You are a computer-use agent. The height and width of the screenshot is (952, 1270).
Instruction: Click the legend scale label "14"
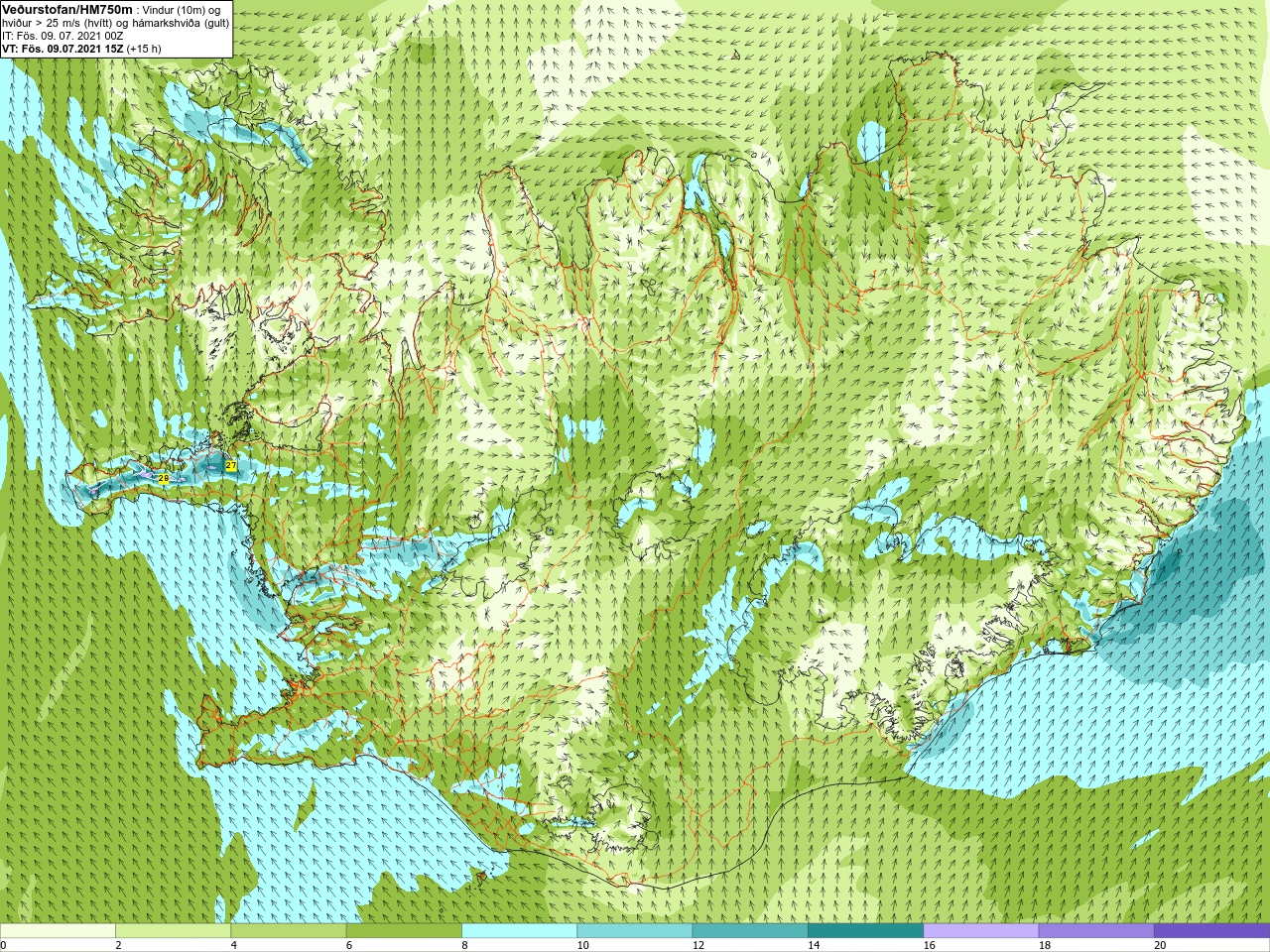pyautogui.click(x=814, y=945)
